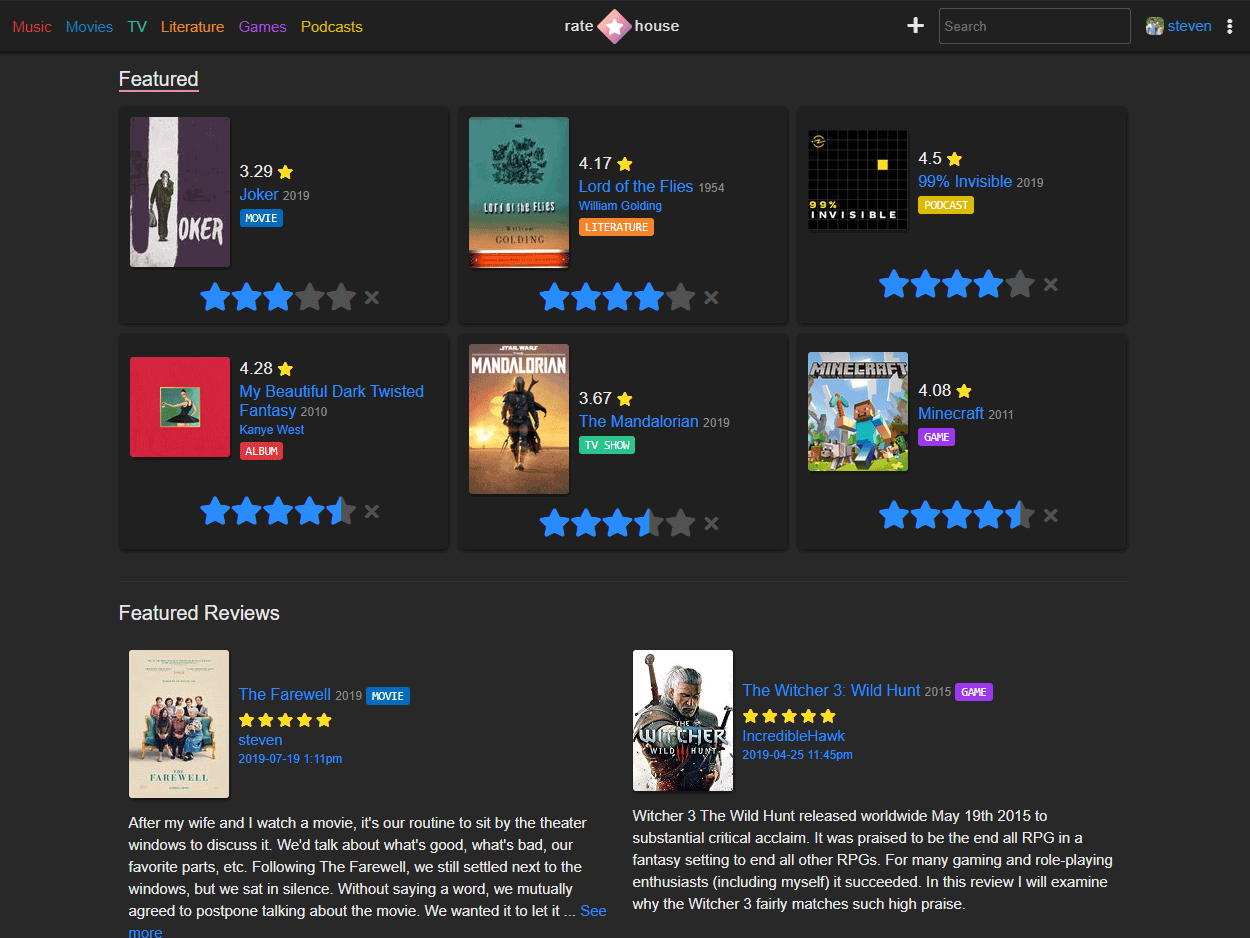Screen dimensions: 1250x938
Task: Click the red Kanye West album cover
Action: point(180,407)
